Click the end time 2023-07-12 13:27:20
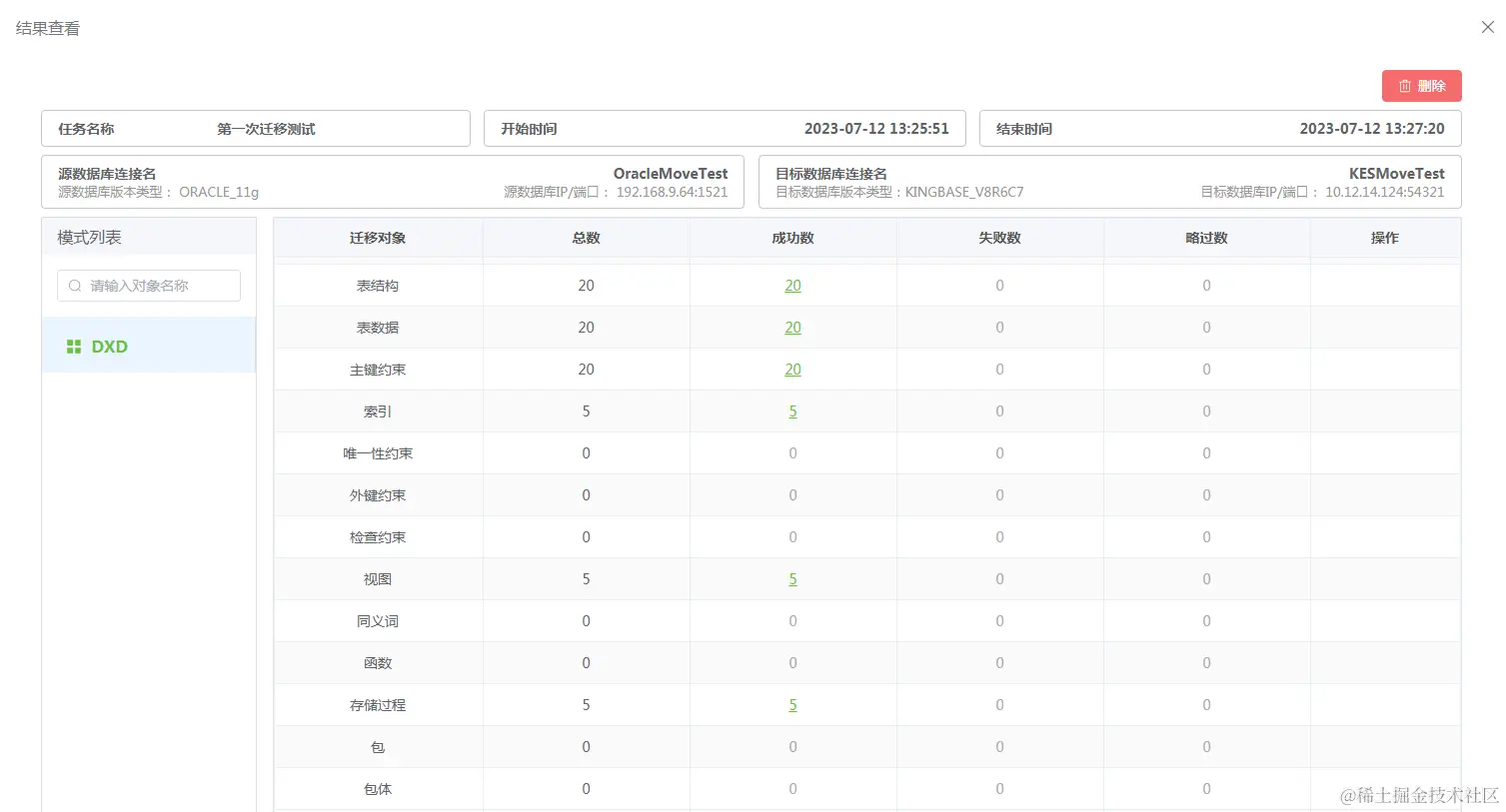This screenshot has width=1506, height=812. (1372, 129)
